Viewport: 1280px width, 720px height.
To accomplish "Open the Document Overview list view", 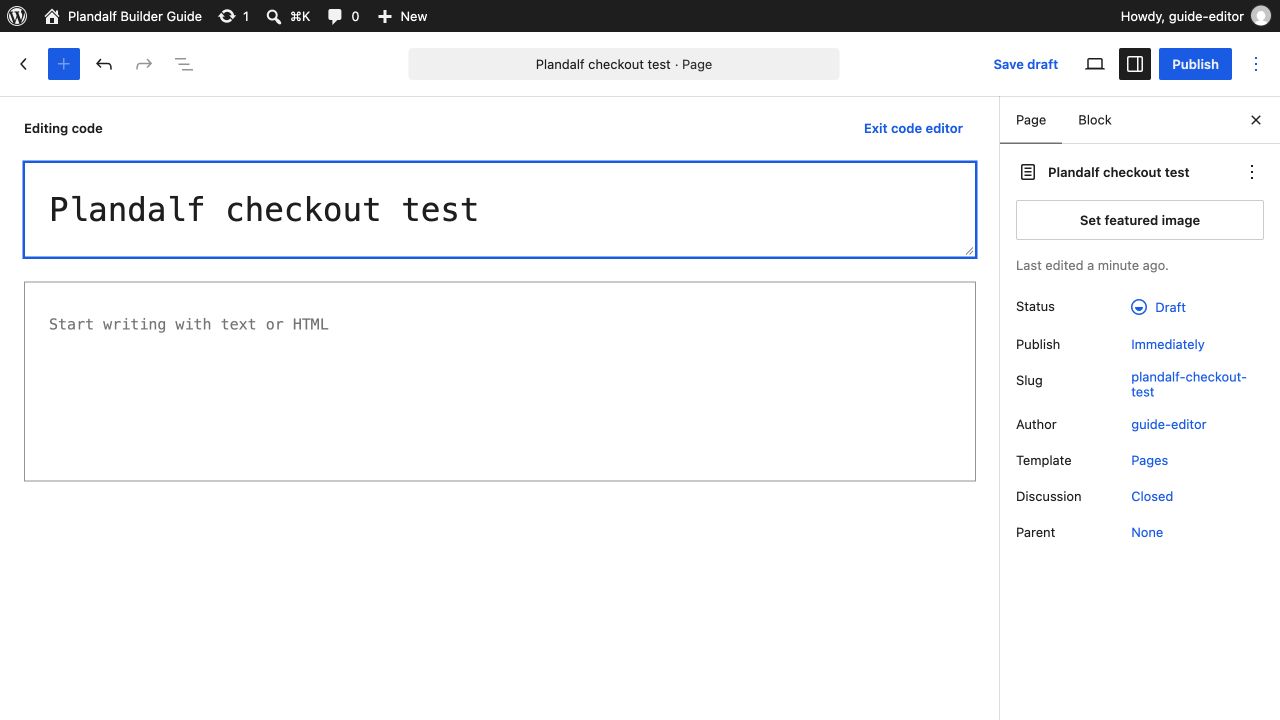I will (184, 64).
